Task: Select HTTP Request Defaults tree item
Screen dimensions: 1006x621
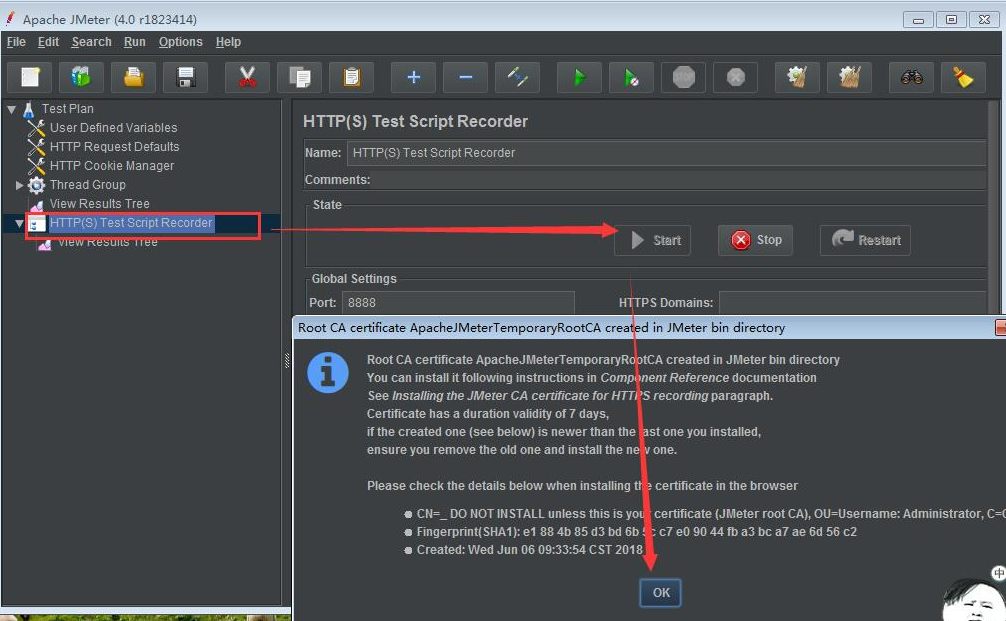Action: click(x=114, y=147)
